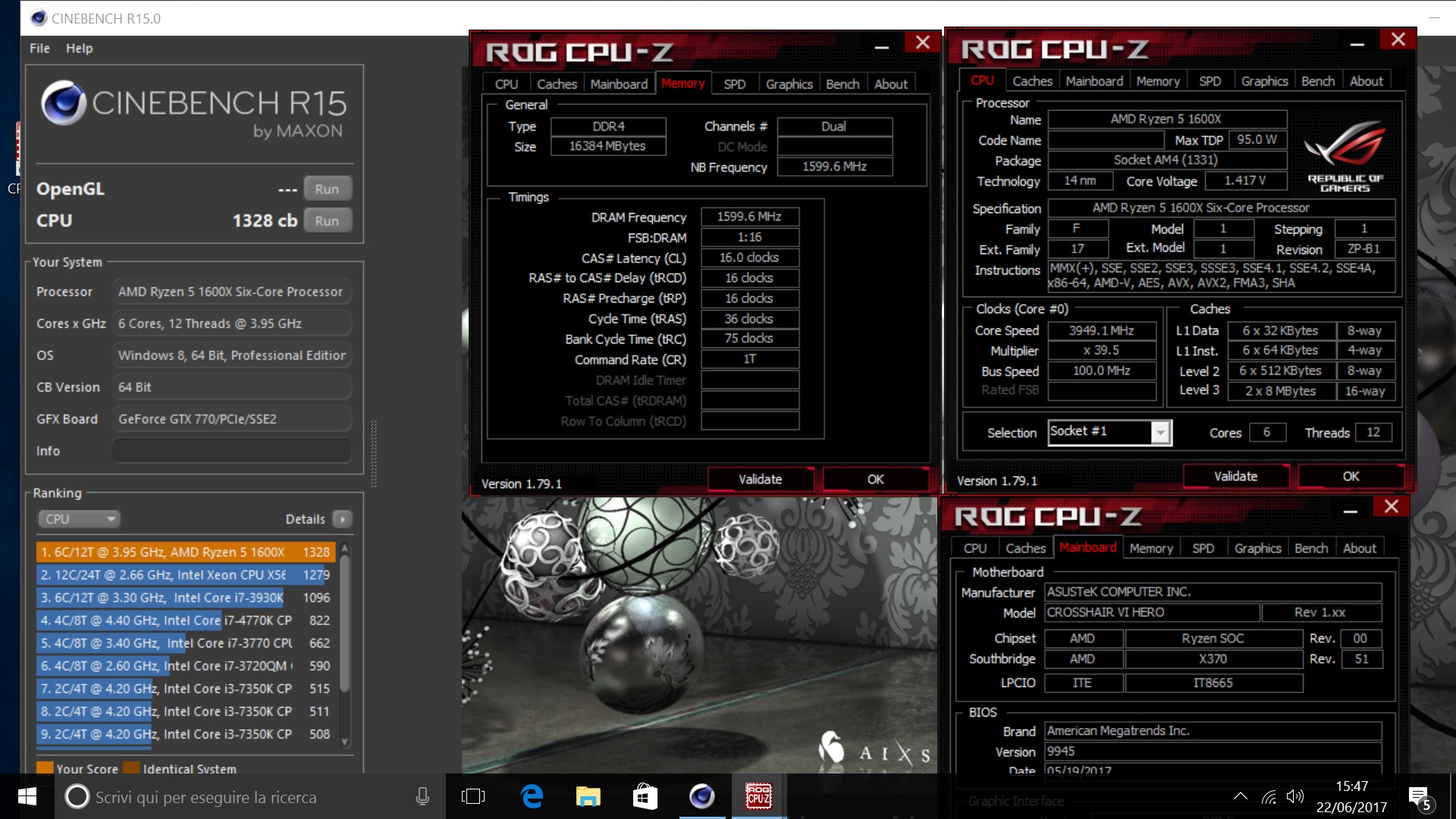
Task: Select ranking entry Intel Core i7-3720QM
Action: (186, 666)
